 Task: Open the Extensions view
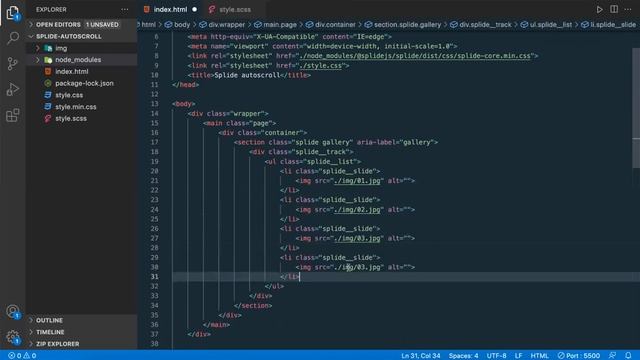point(13,115)
